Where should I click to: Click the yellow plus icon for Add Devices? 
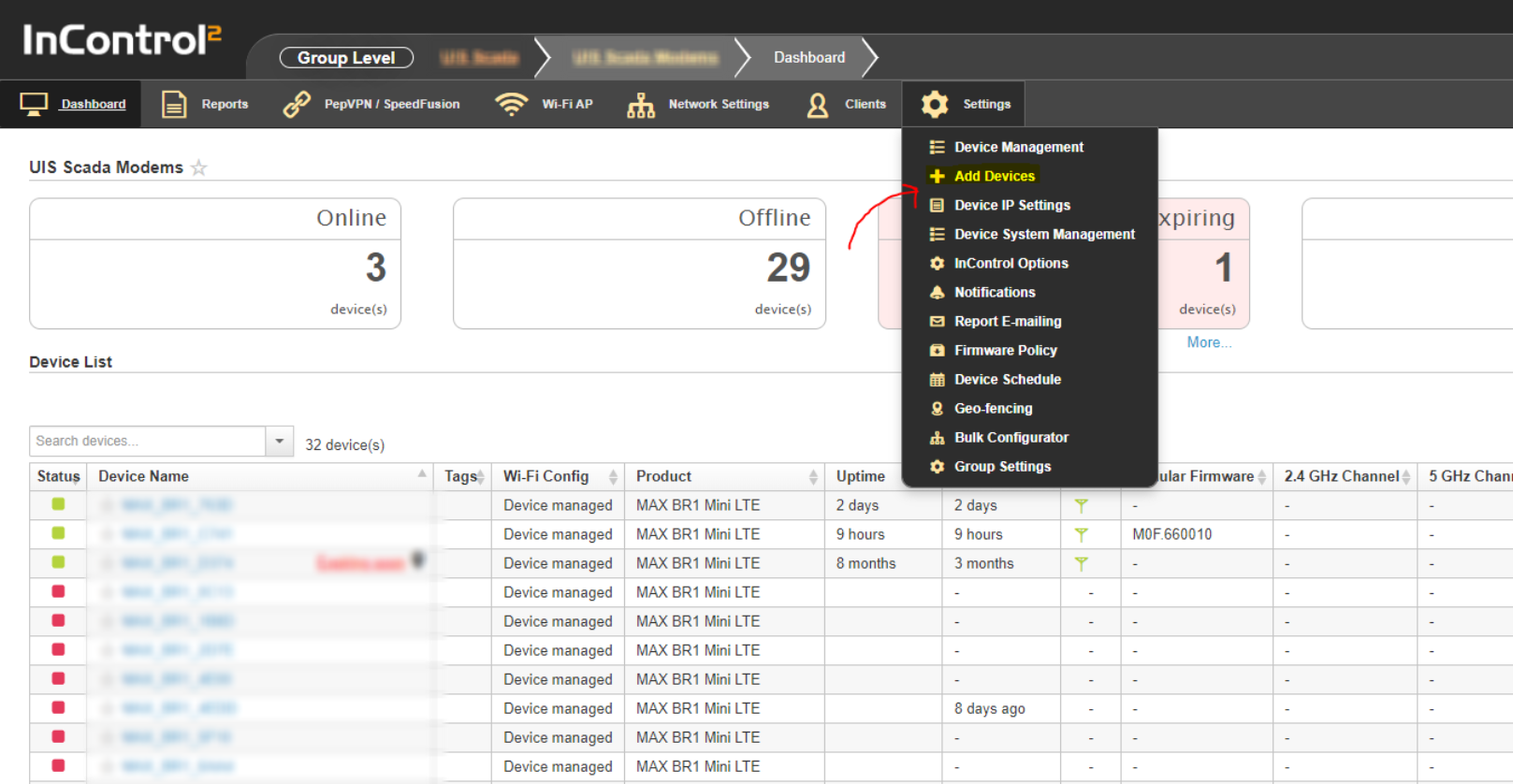click(x=937, y=176)
